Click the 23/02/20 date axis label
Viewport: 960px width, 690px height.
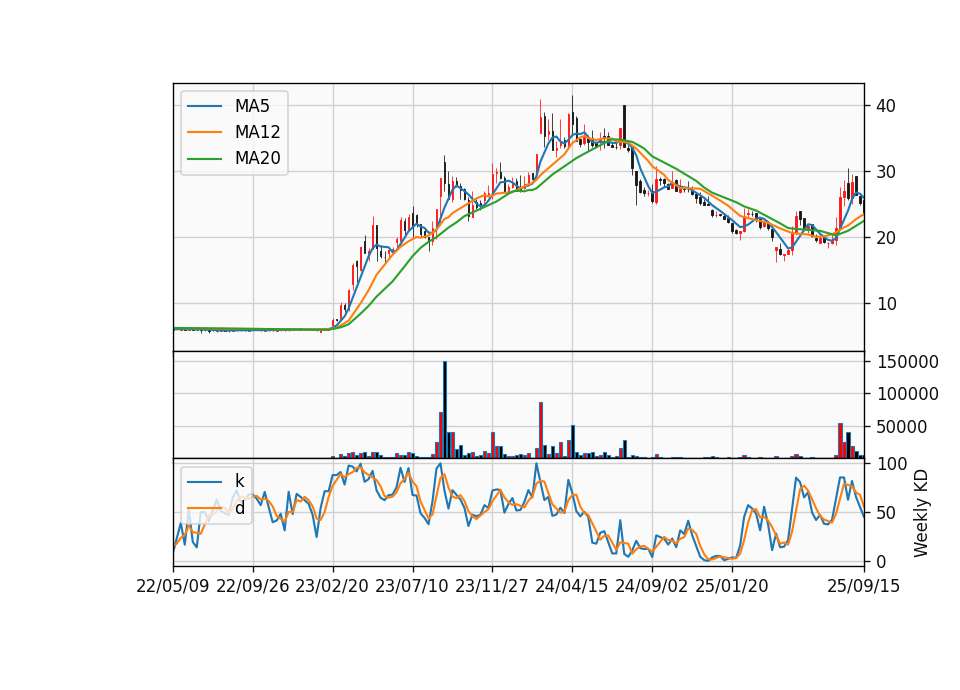click(332, 586)
